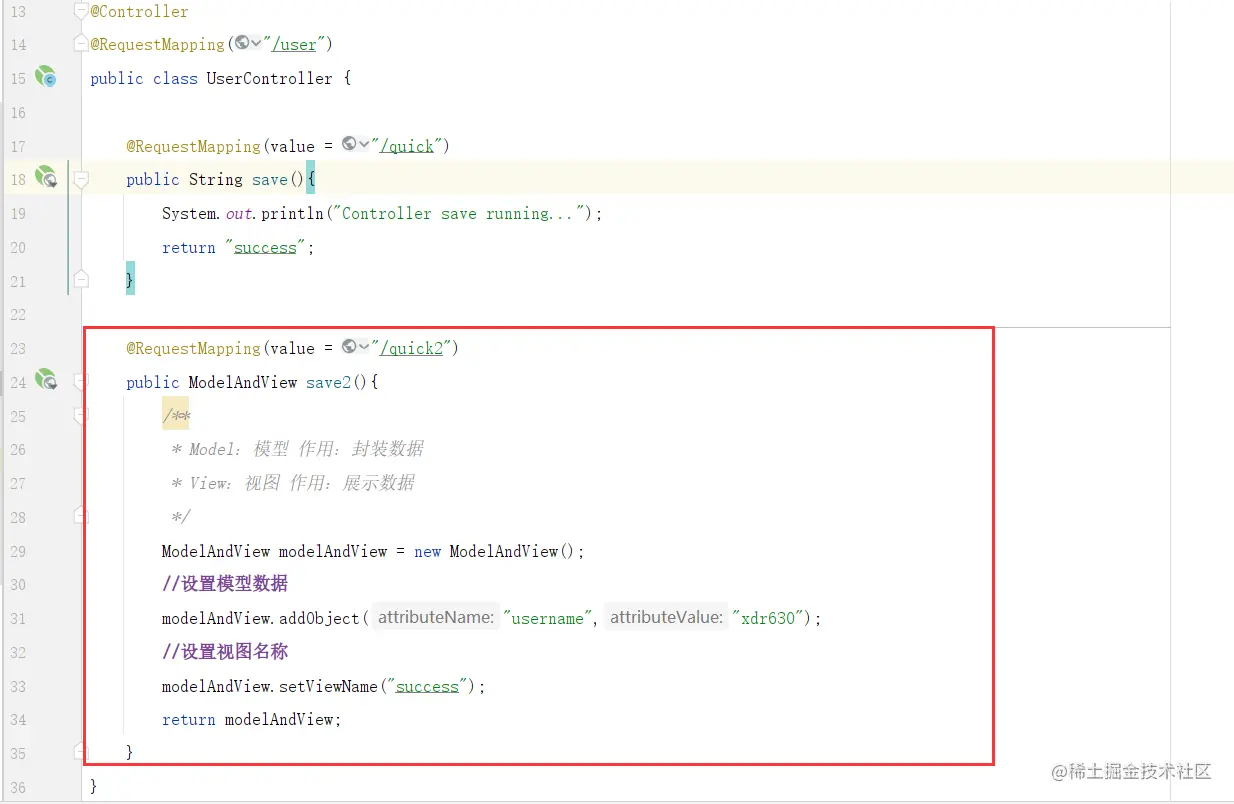Screen dimensions: 1234x804
Task: Click the setViewName method call
Action: (328, 686)
